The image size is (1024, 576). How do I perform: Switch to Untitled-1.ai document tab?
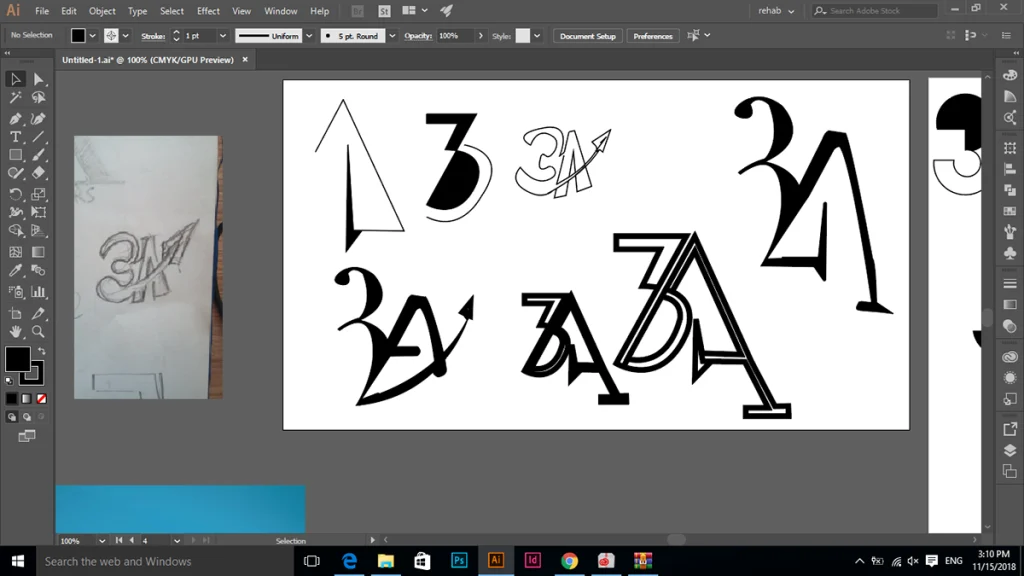tap(148, 59)
